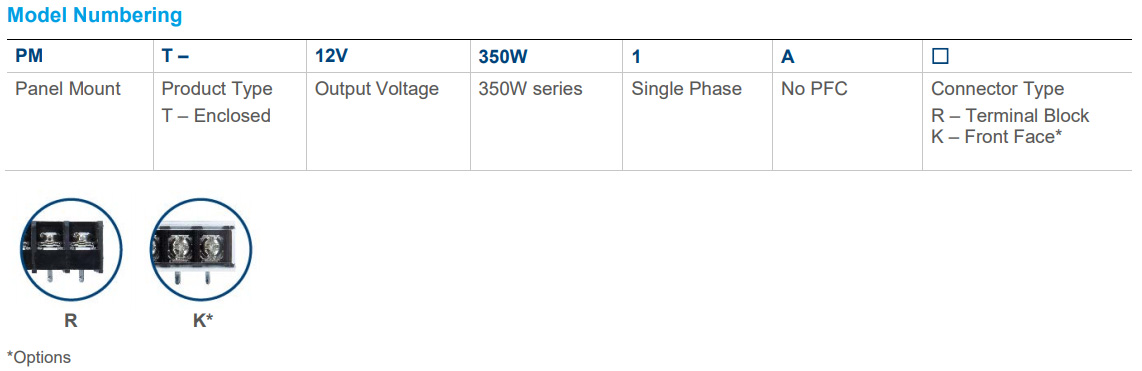The width and height of the screenshot is (1142, 371).
Task: Click the *Options footnote
Action: [39, 358]
